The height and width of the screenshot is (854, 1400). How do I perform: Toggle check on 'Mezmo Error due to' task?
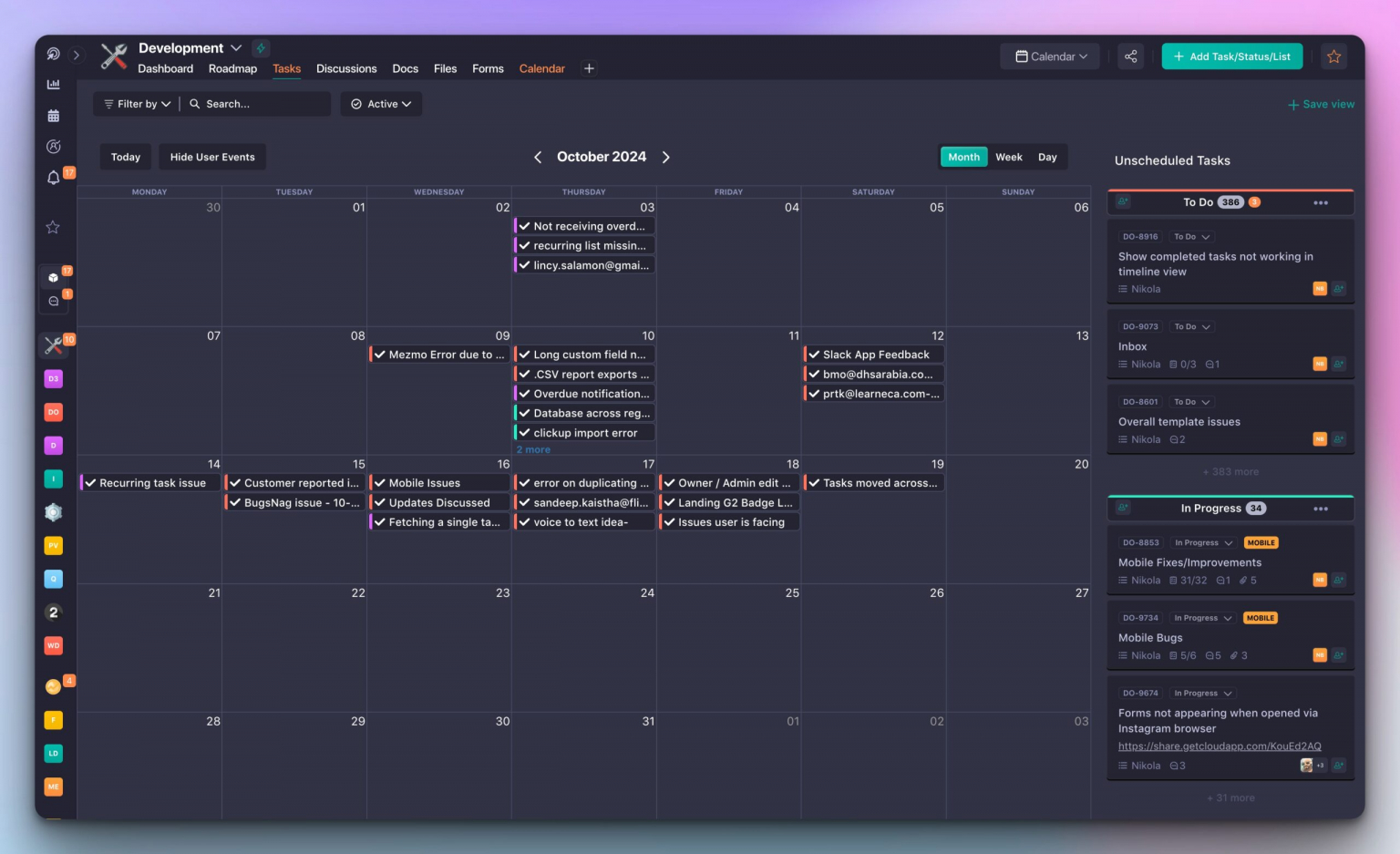[380, 355]
